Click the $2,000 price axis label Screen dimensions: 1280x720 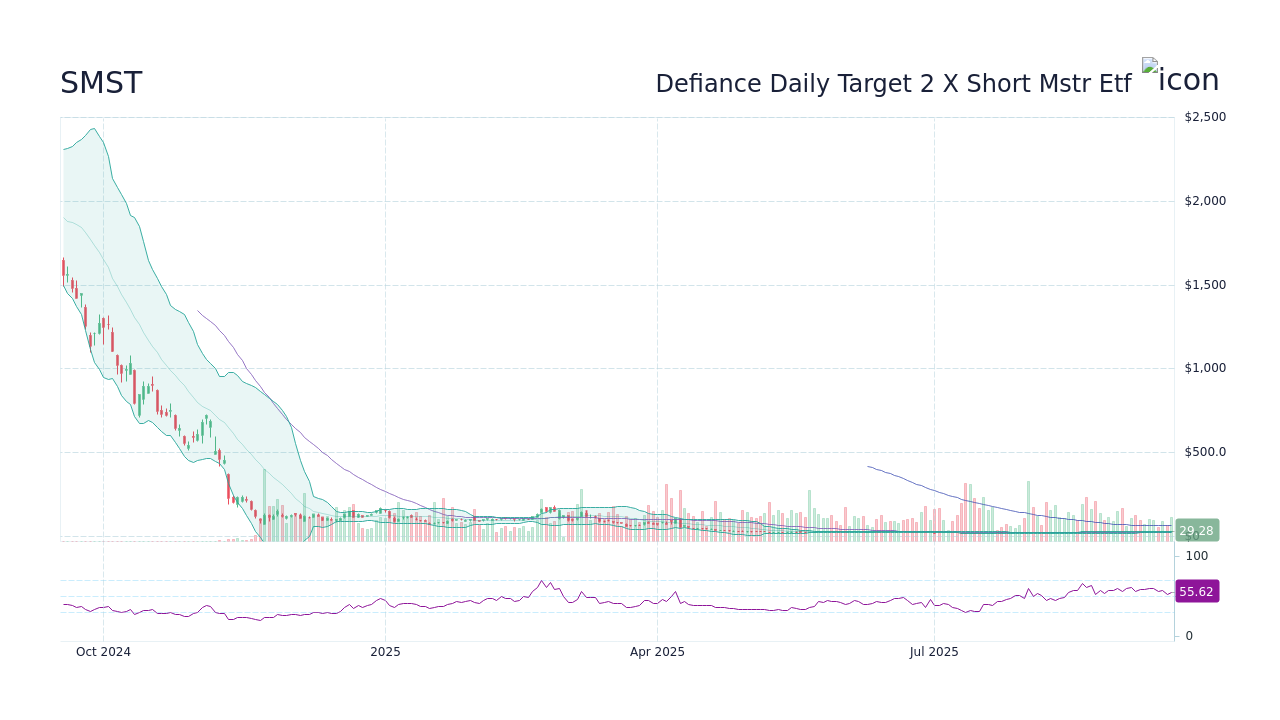pos(1205,201)
